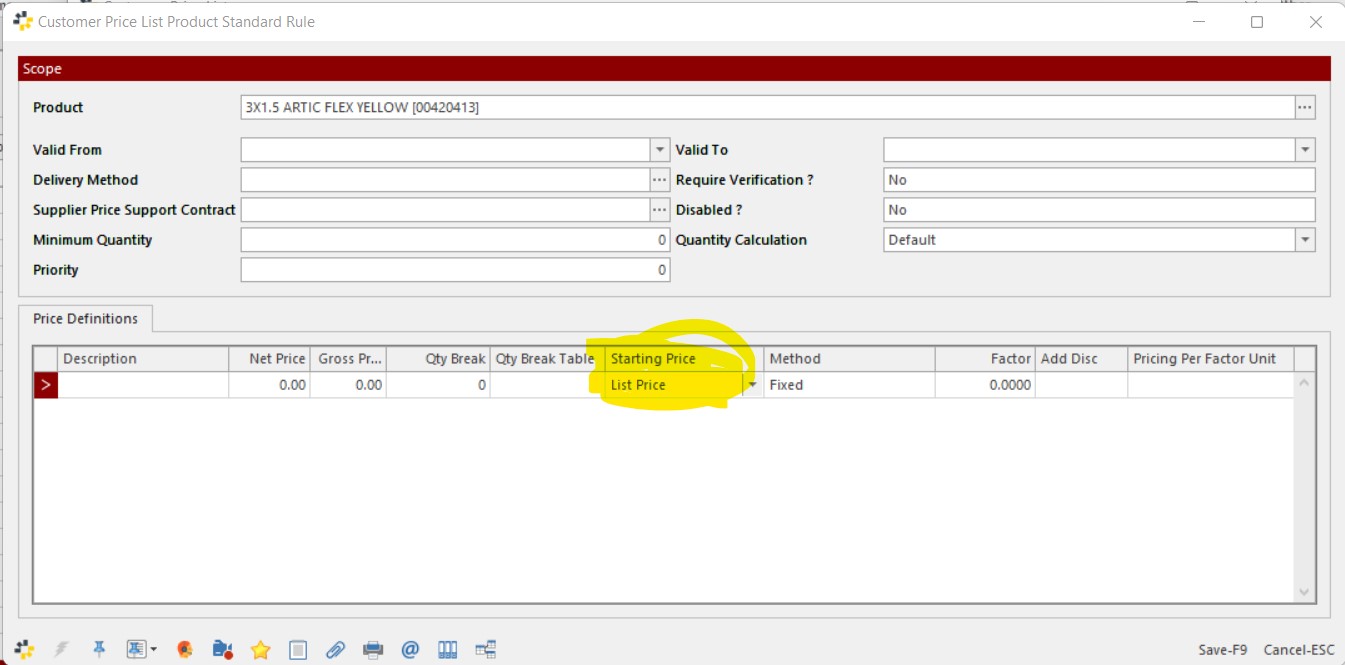Click the Disabled ? field showing No
The width and height of the screenshot is (1345, 665).
click(1098, 210)
